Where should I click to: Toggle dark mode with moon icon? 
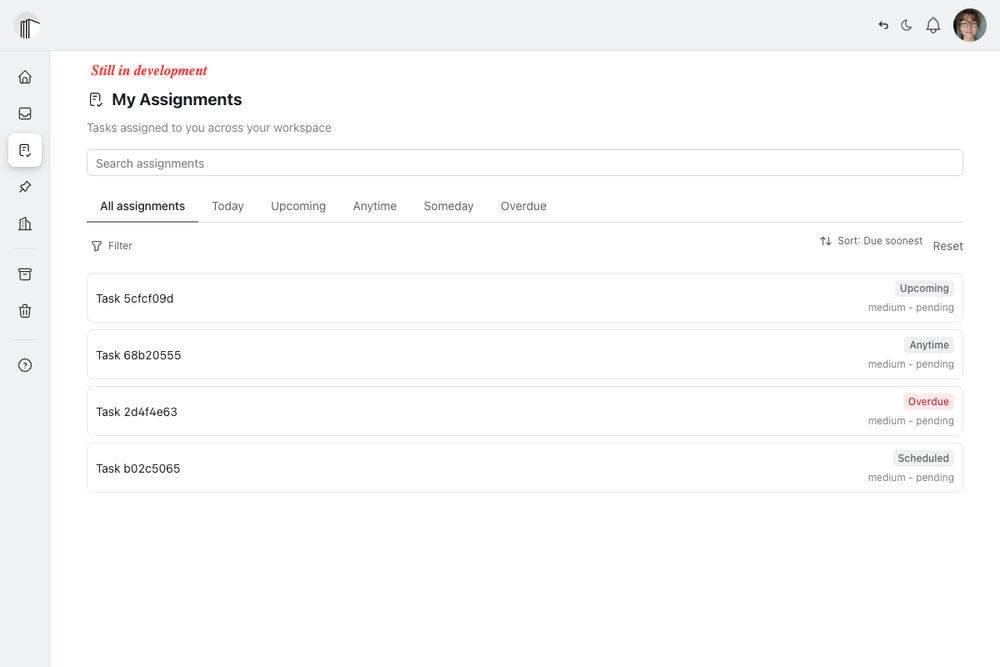(x=907, y=25)
